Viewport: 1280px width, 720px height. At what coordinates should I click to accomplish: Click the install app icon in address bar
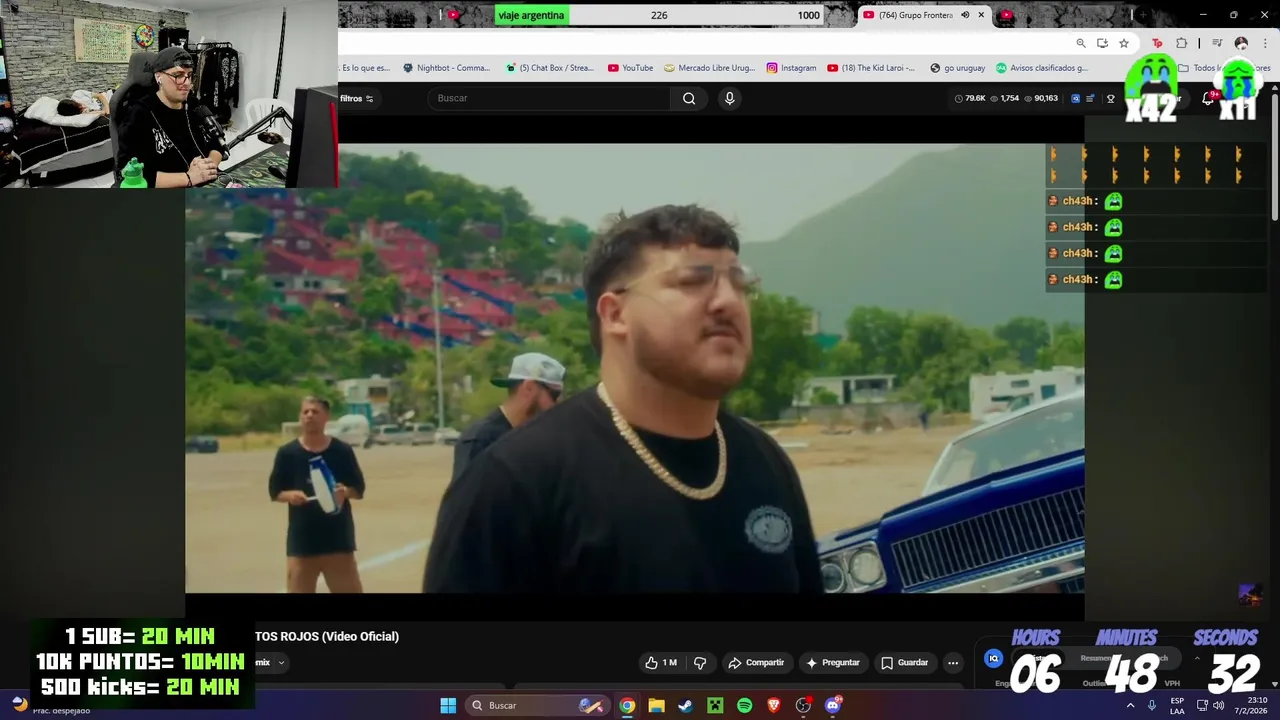pyautogui.click(x=1102, y=43)
